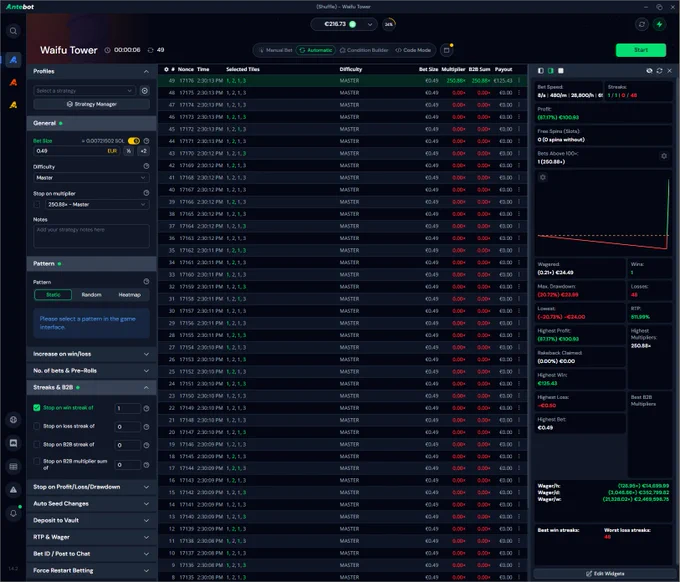
Task: Click the win streak value field
Action: [x=128, y=408]
